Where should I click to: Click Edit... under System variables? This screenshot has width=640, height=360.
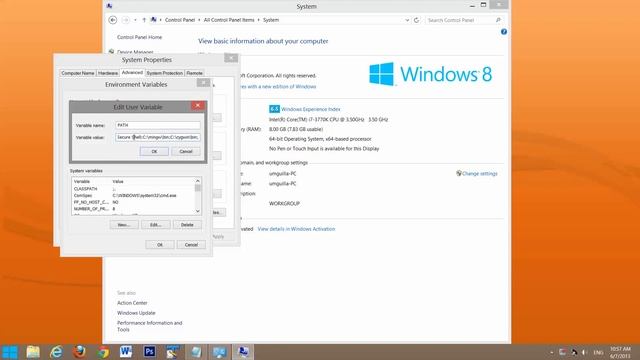tap(156, 225)
